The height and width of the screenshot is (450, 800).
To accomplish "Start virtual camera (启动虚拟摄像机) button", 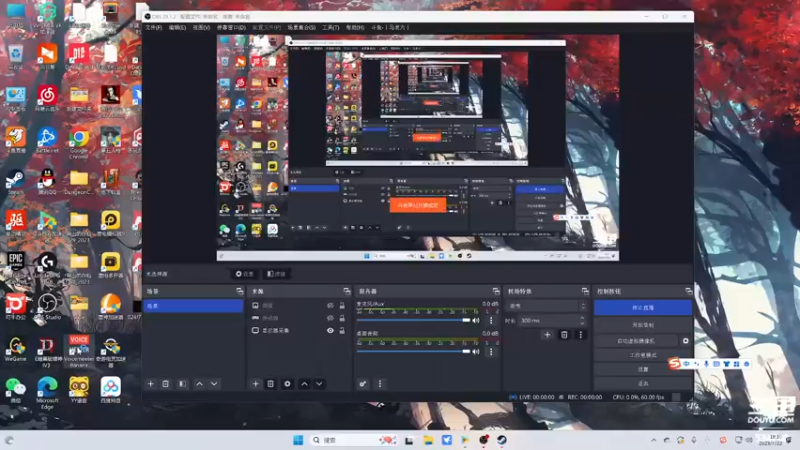I will pos(636,340).
